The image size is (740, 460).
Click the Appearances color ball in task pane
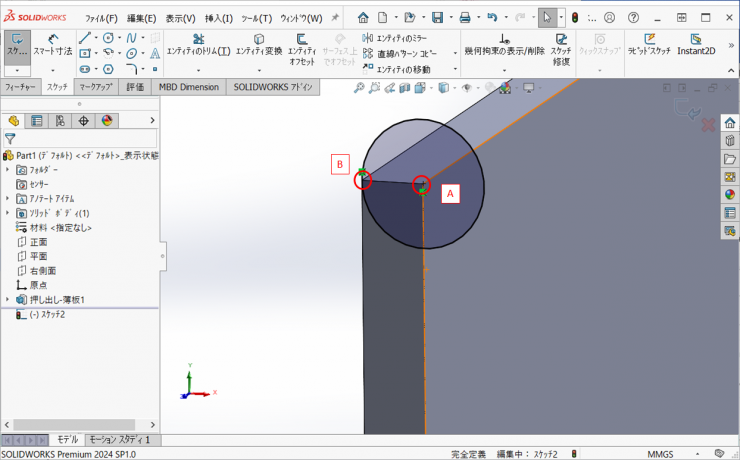pos(730,195)
